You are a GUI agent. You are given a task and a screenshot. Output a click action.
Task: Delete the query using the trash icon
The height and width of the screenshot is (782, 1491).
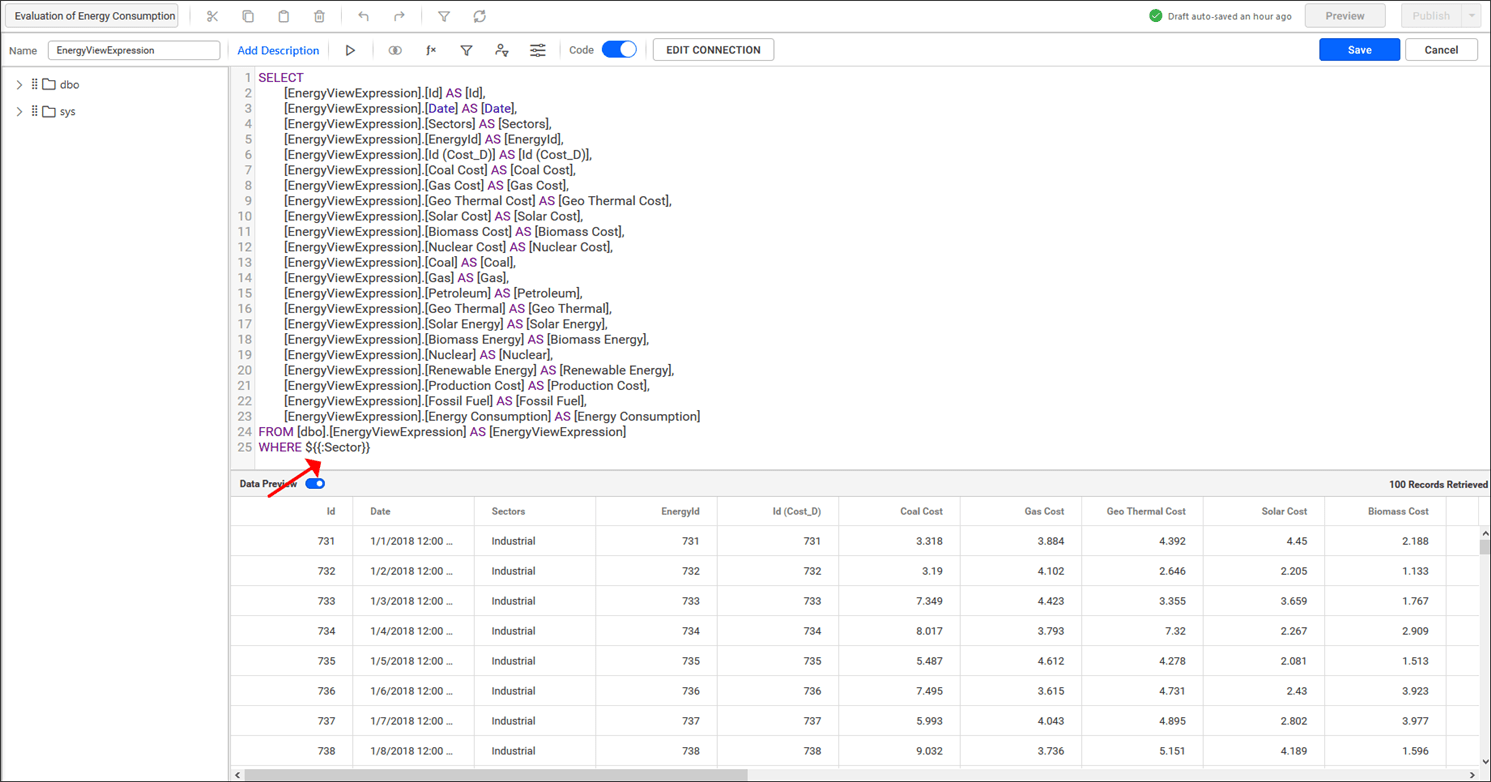point(320,16)
